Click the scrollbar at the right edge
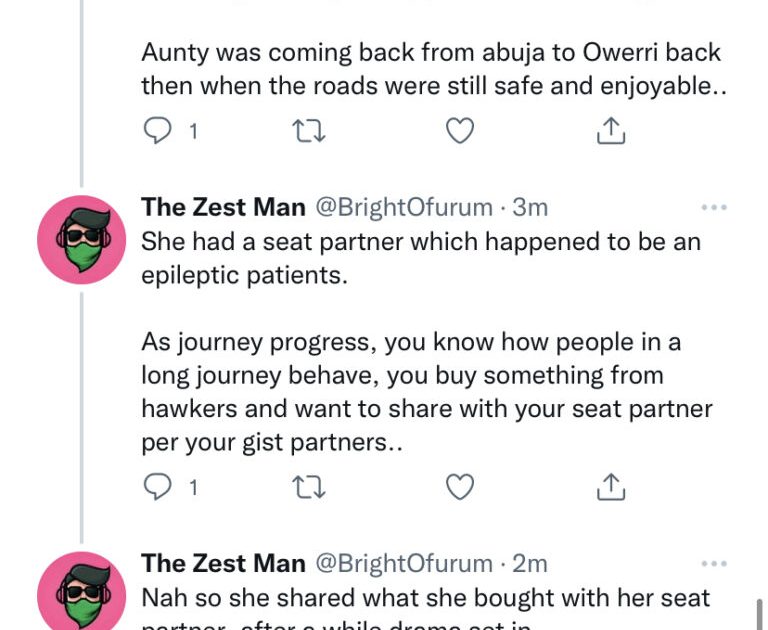This screenshot has height=630, width=768. point(760,612)
